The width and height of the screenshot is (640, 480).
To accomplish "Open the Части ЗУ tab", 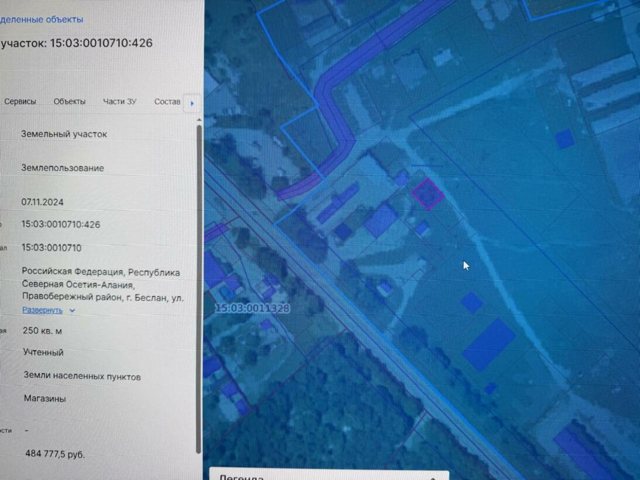I will 119,102.
